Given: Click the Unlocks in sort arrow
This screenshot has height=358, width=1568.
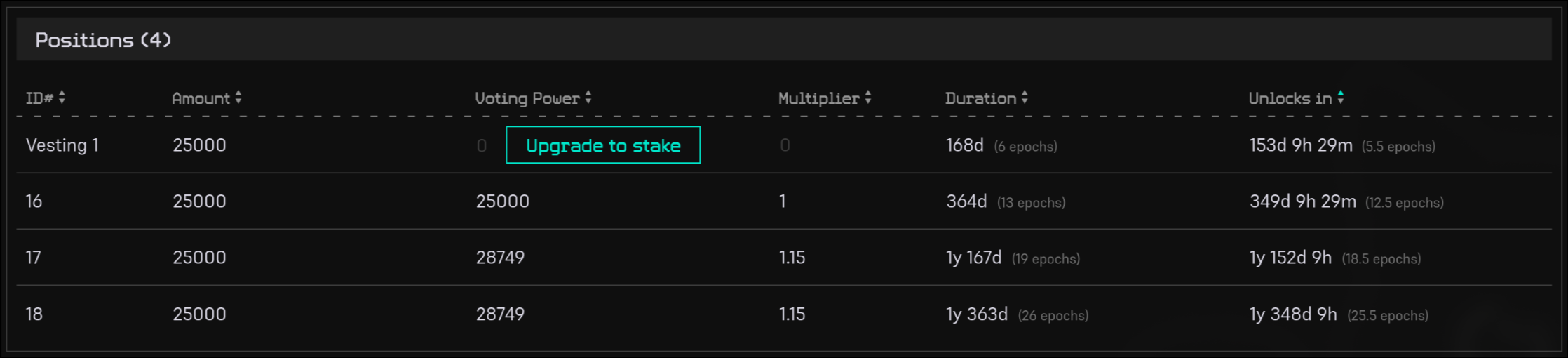Looking at the screenshot, I should tap(1340, 98).
